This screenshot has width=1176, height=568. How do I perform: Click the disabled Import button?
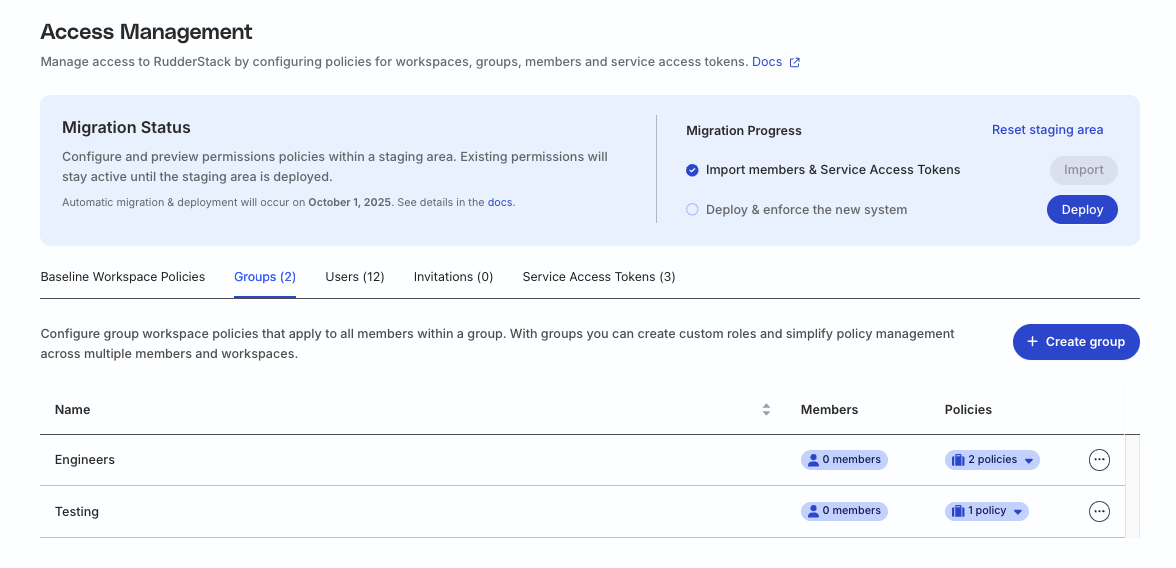[x=1084, y=170]
